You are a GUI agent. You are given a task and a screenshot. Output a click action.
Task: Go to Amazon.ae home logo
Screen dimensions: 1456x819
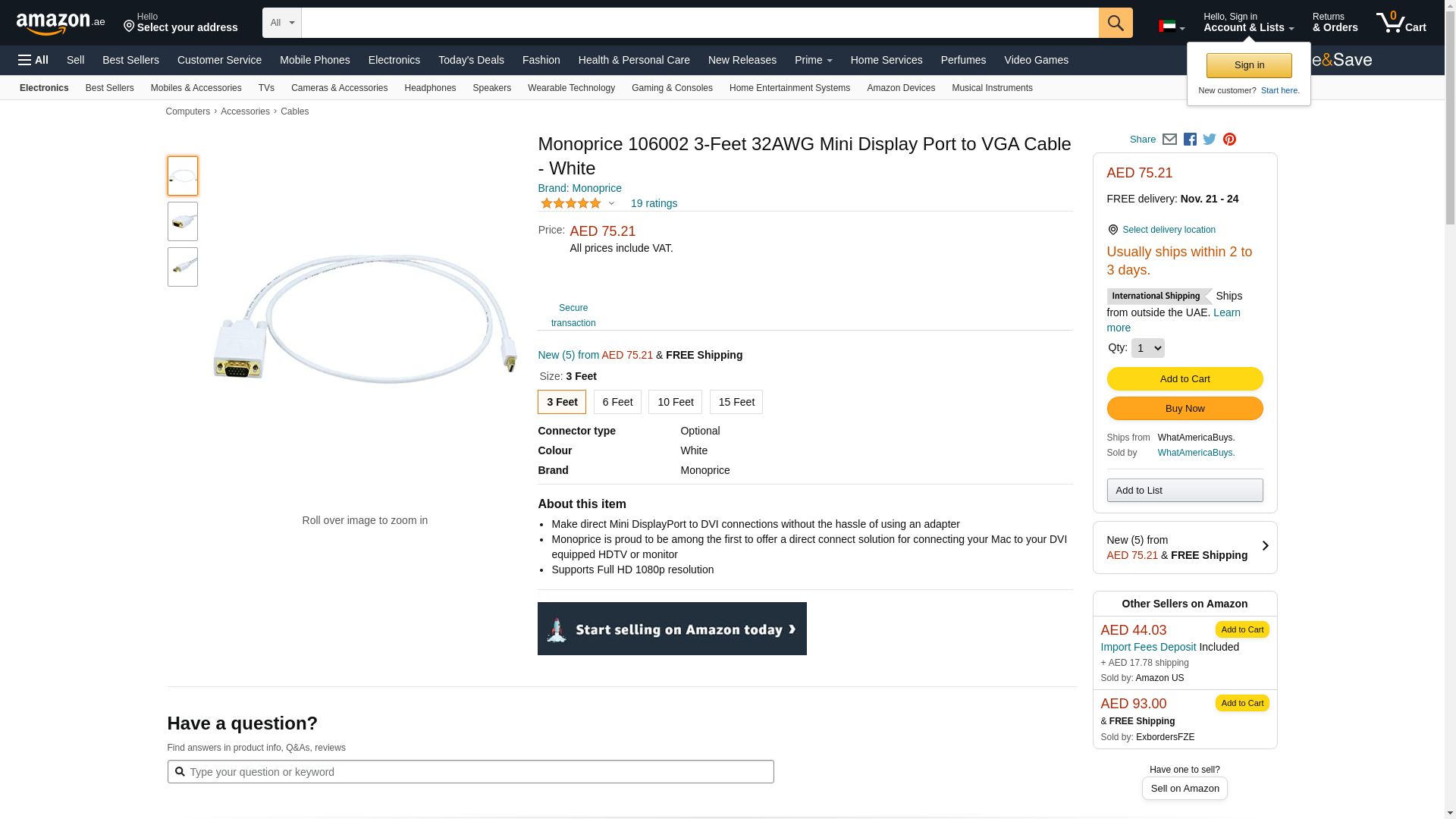(x=61, y=24)
